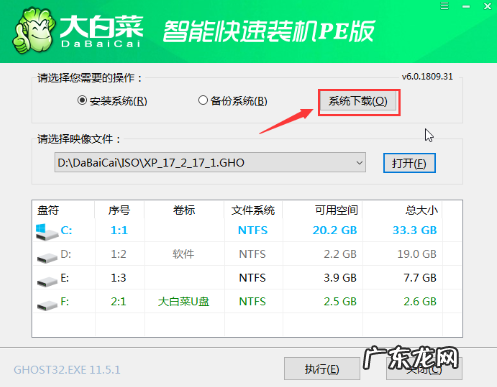Click the 打开(E) button

pyautogui.click(x=409, y=163)
